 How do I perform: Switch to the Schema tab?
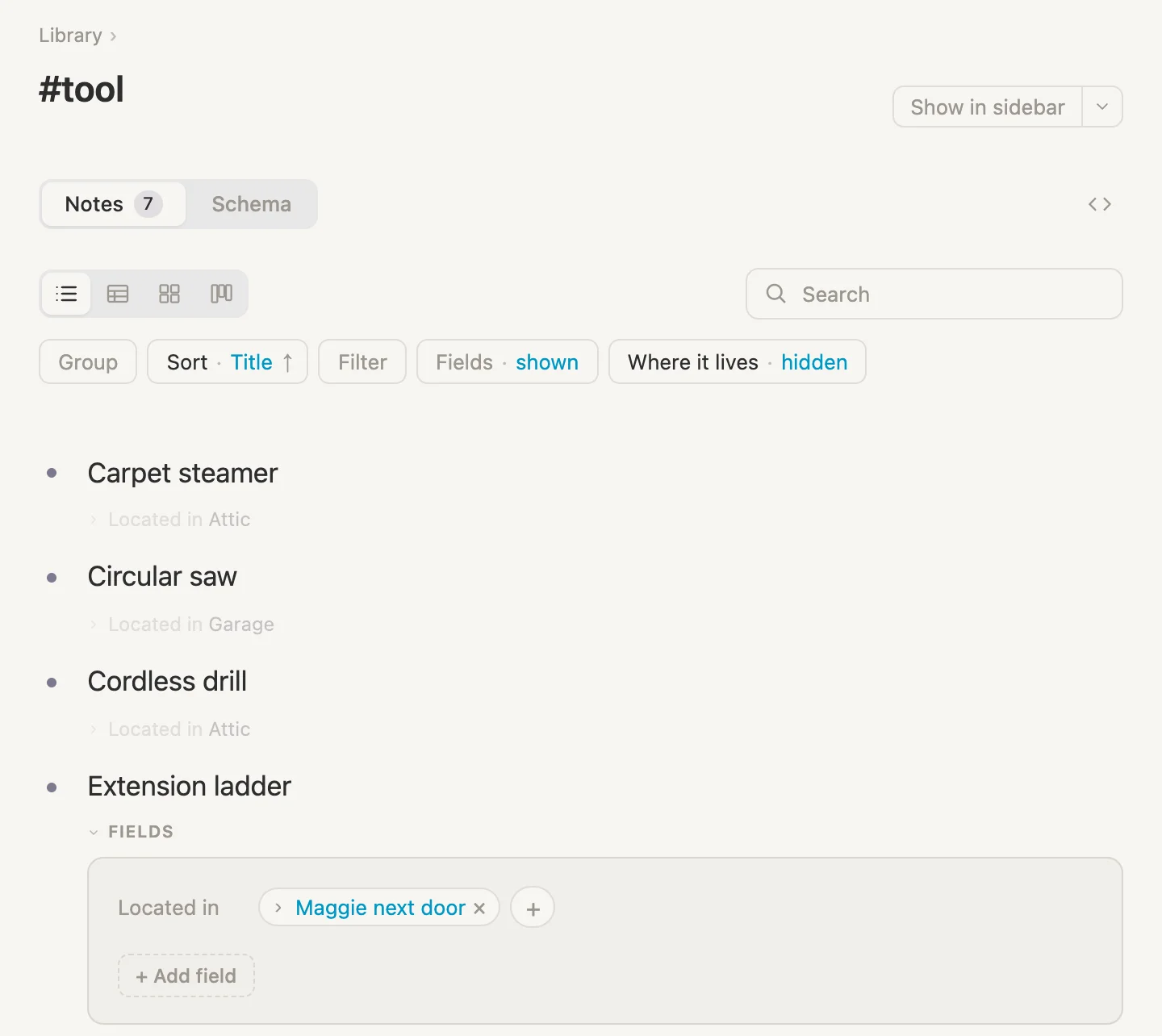tap(251, 204)
